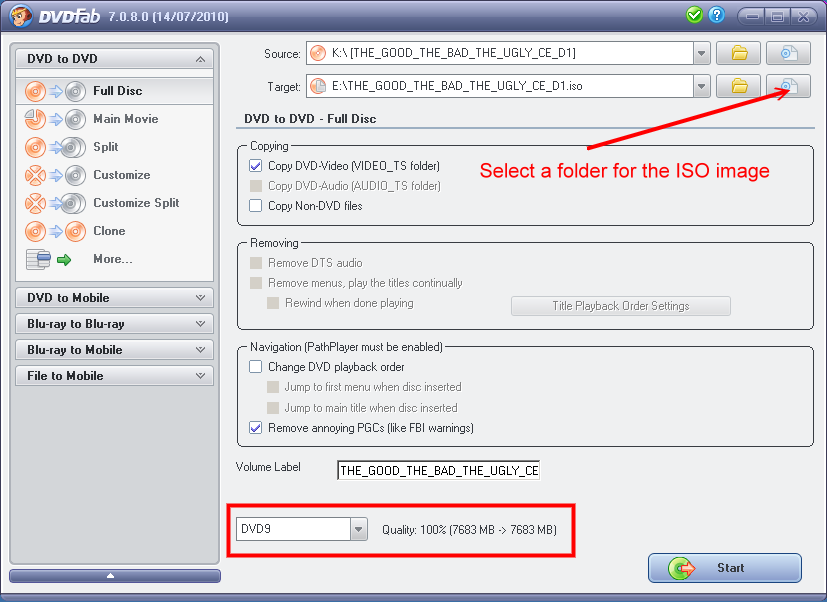Toggle Jump to first menu checkbox
Screen dimensions: 827x602
[x=273, y=387]
